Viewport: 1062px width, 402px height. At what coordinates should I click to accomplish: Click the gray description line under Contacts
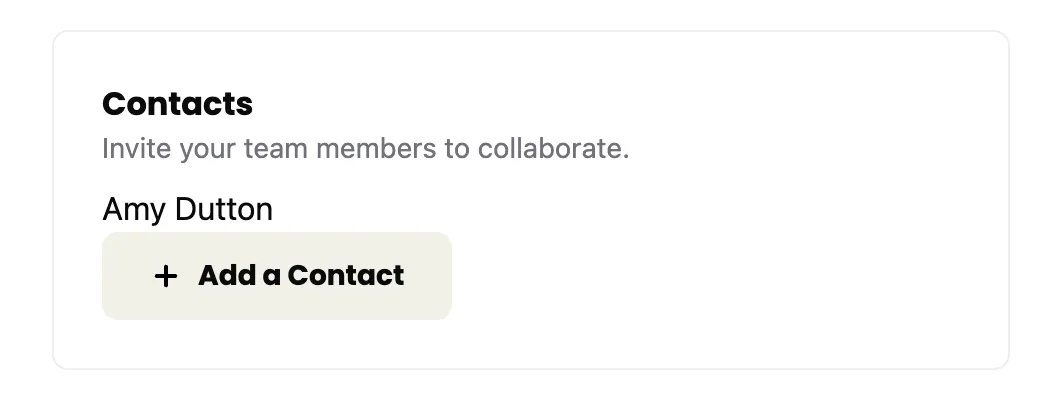coord(365,150)
